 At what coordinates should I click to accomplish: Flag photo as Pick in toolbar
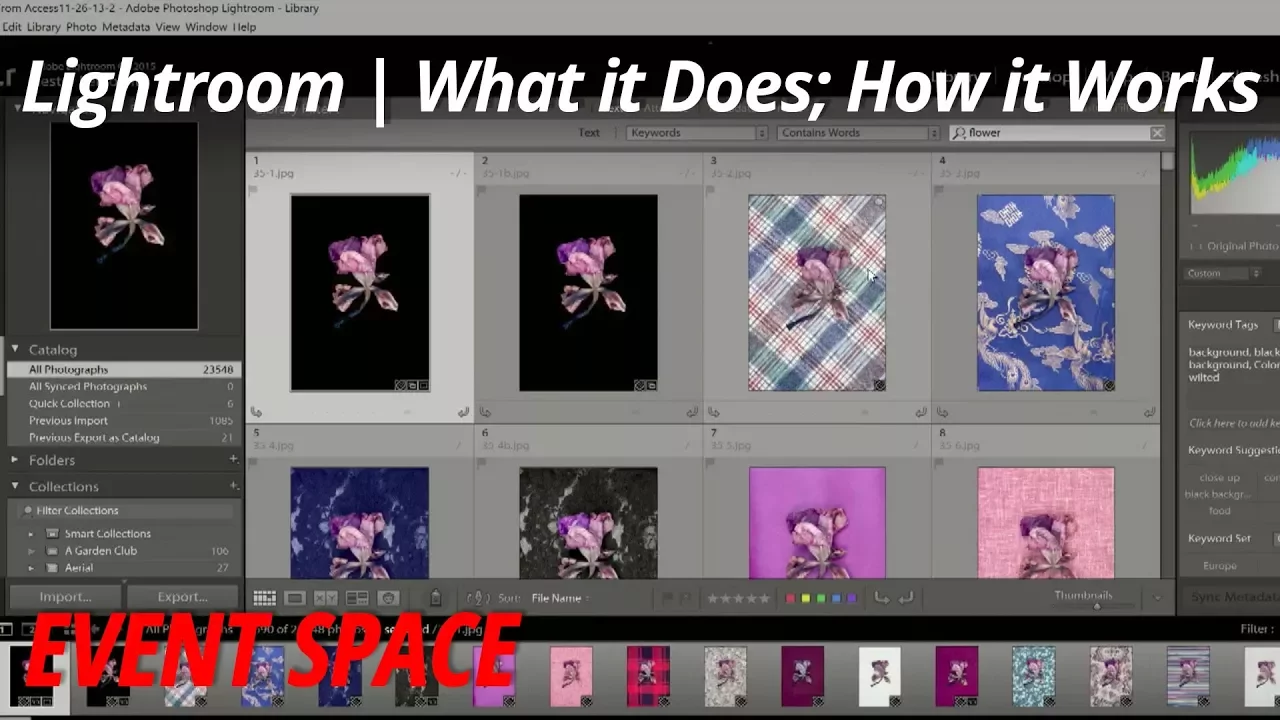(667, 598)
